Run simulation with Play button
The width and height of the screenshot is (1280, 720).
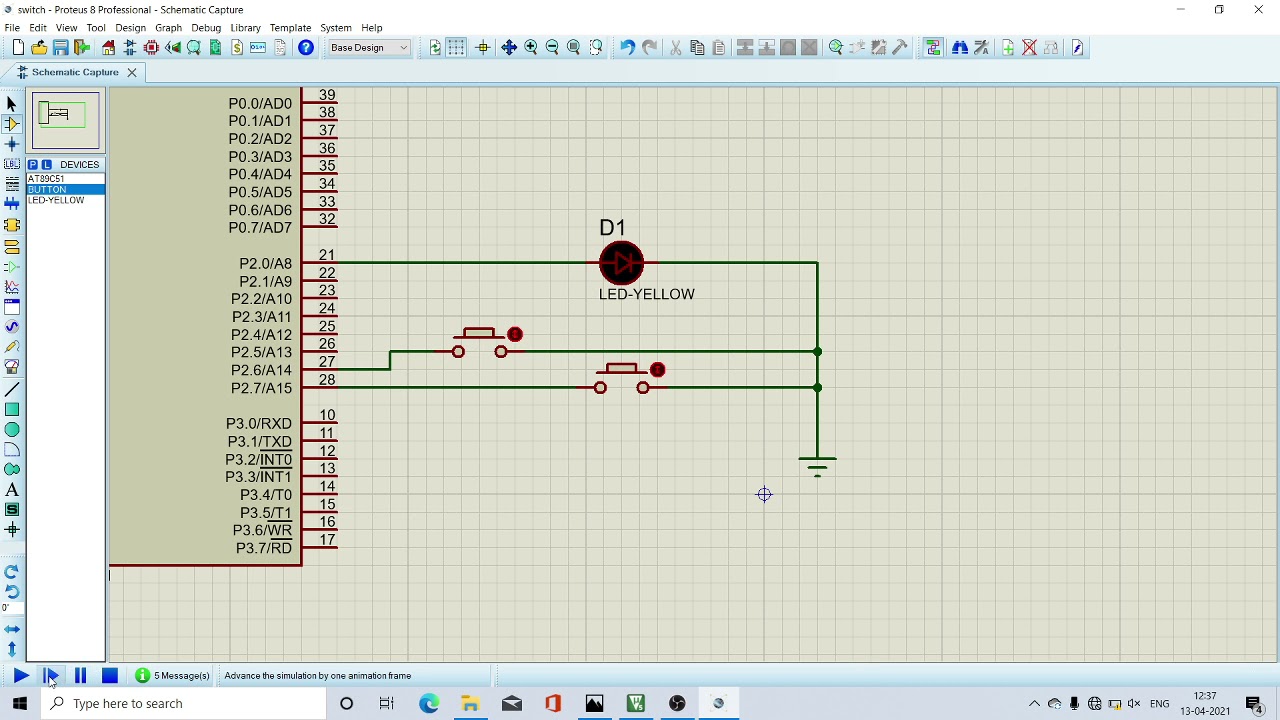point(20,676)
